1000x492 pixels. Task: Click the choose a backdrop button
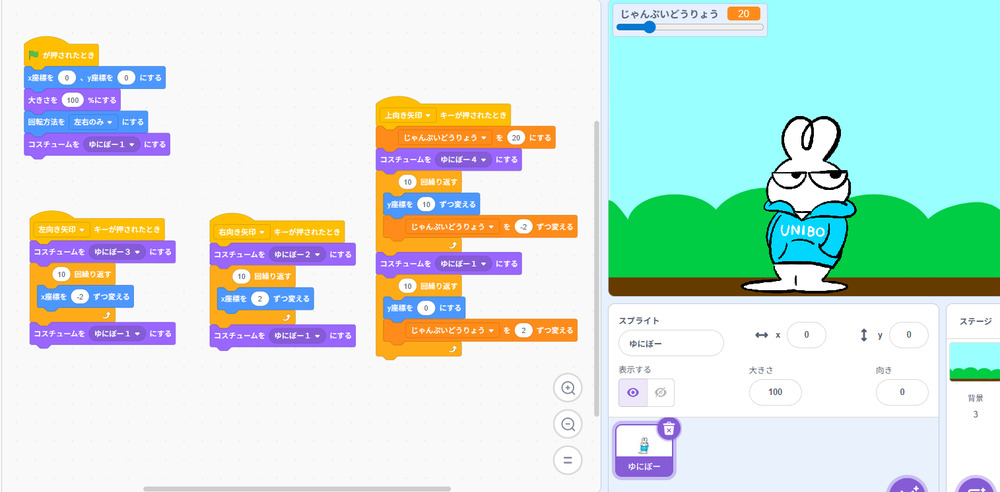(x=975, y=486)
